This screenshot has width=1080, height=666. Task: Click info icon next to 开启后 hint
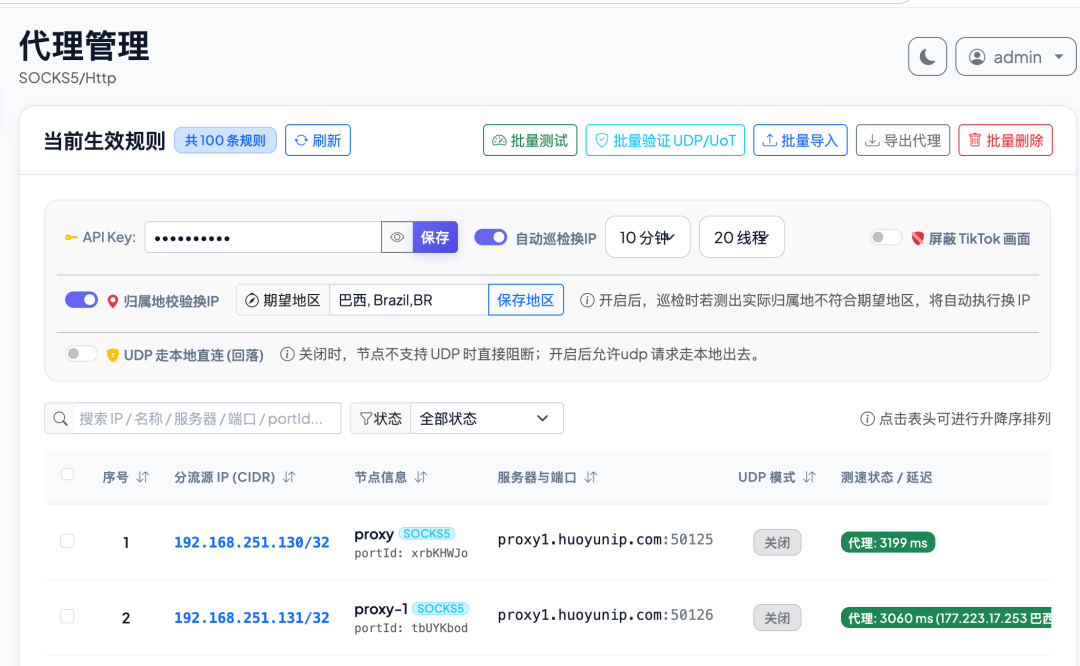point(587,300)
